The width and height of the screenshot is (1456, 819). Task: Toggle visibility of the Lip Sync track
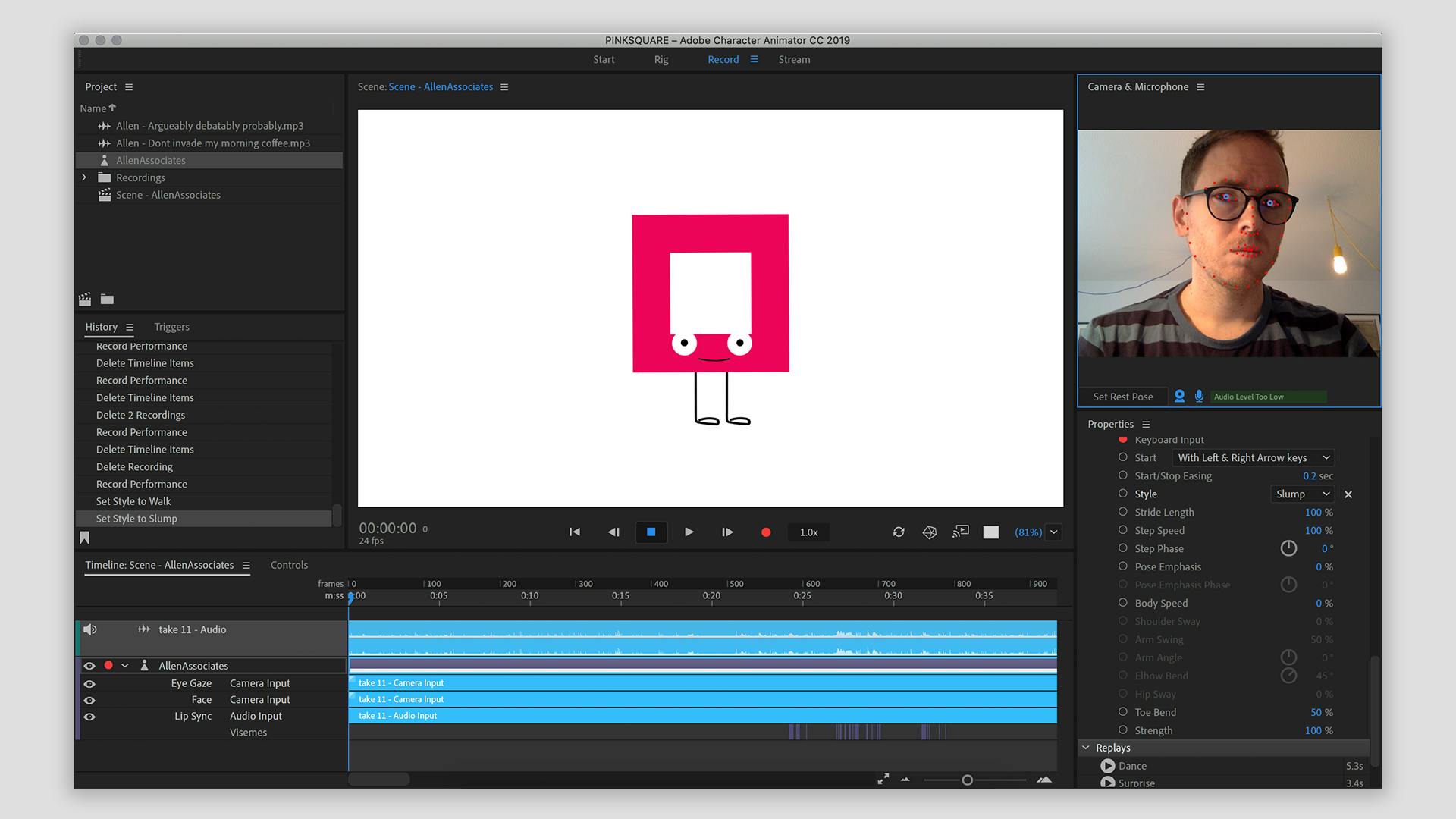[89, 717]
